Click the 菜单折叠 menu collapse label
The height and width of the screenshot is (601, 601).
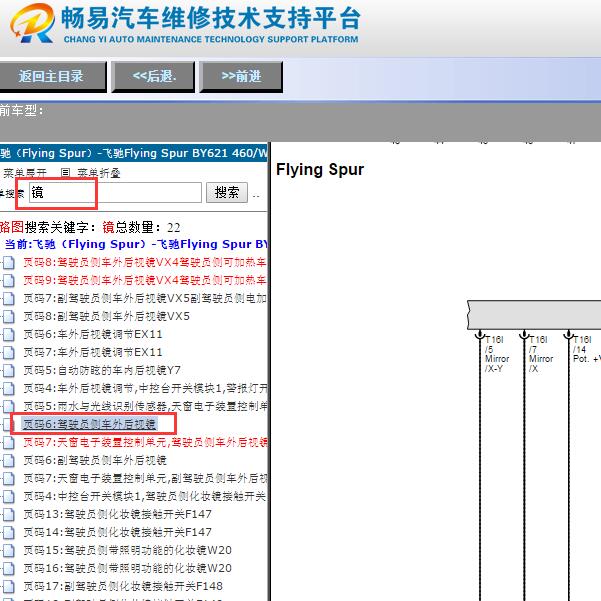(x=99, y=173)
